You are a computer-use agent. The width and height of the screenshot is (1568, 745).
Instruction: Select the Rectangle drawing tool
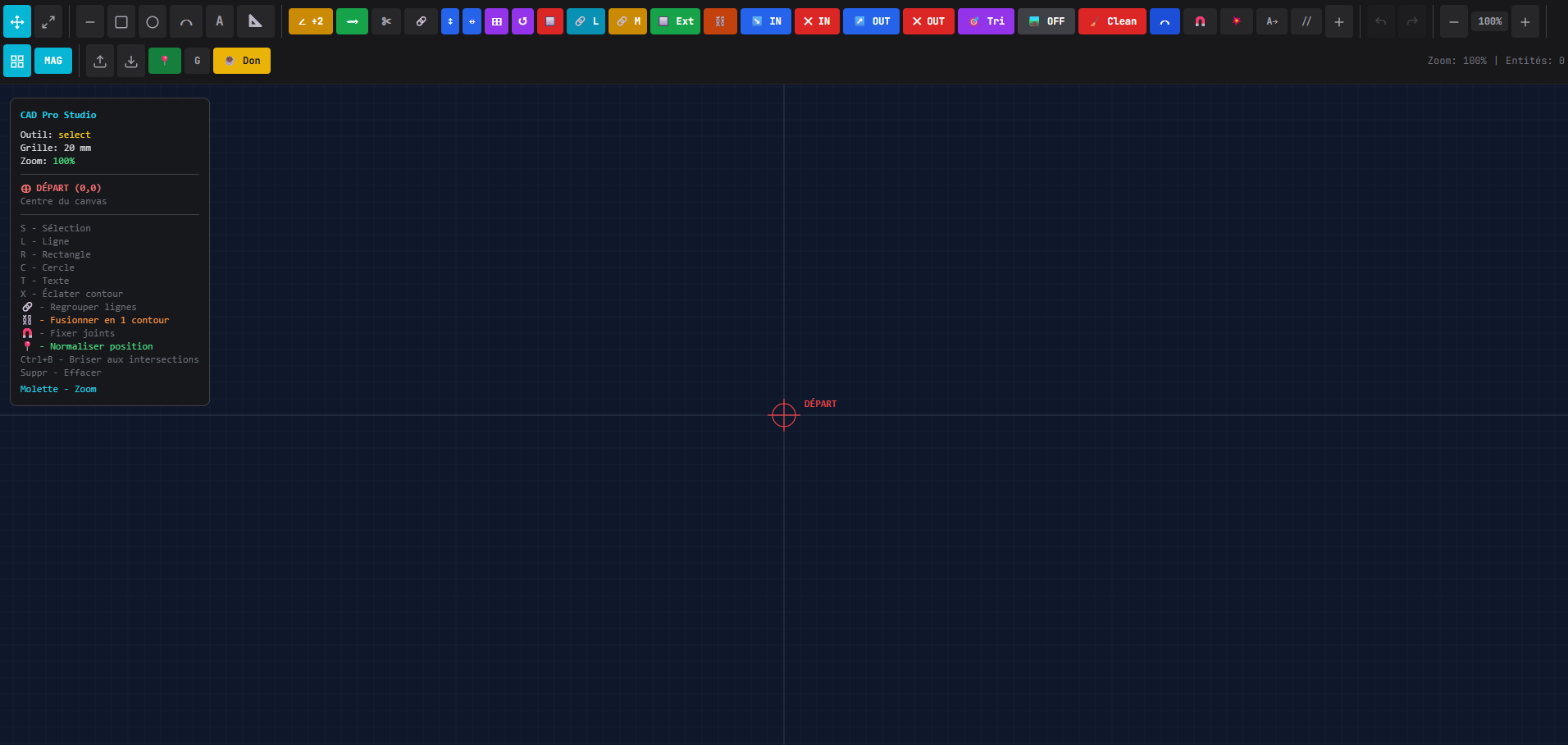[x=121, y=21]
